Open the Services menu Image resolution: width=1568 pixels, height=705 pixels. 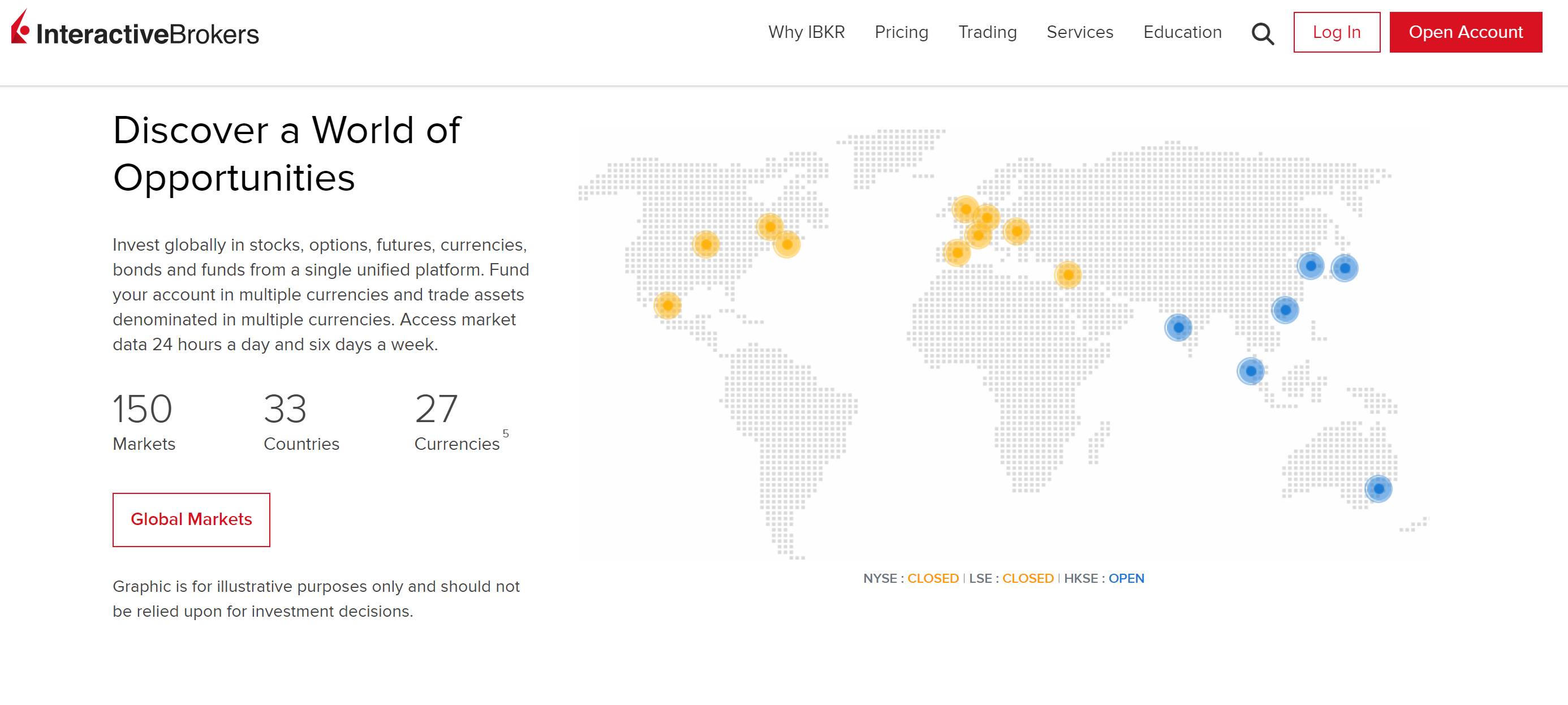pos(1079,32)
